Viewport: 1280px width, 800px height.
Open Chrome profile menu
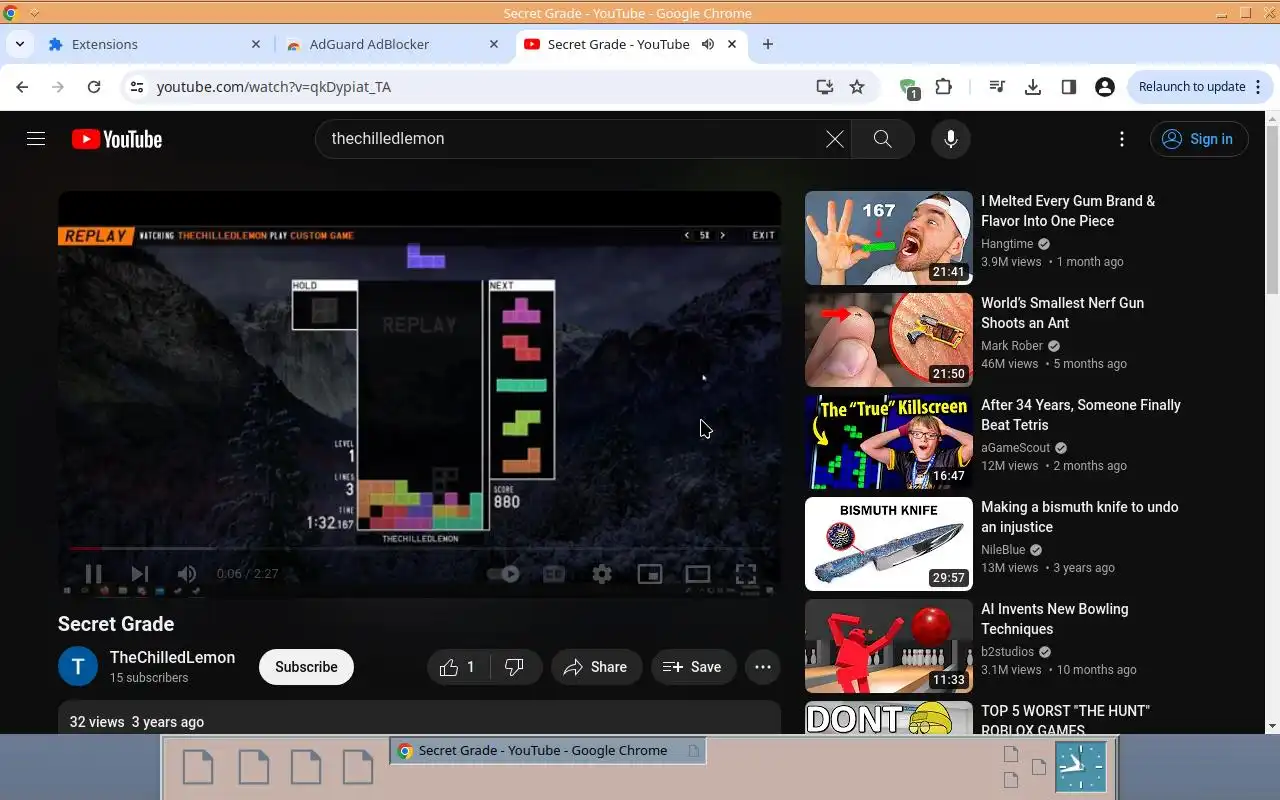(x=1105, y=87)
